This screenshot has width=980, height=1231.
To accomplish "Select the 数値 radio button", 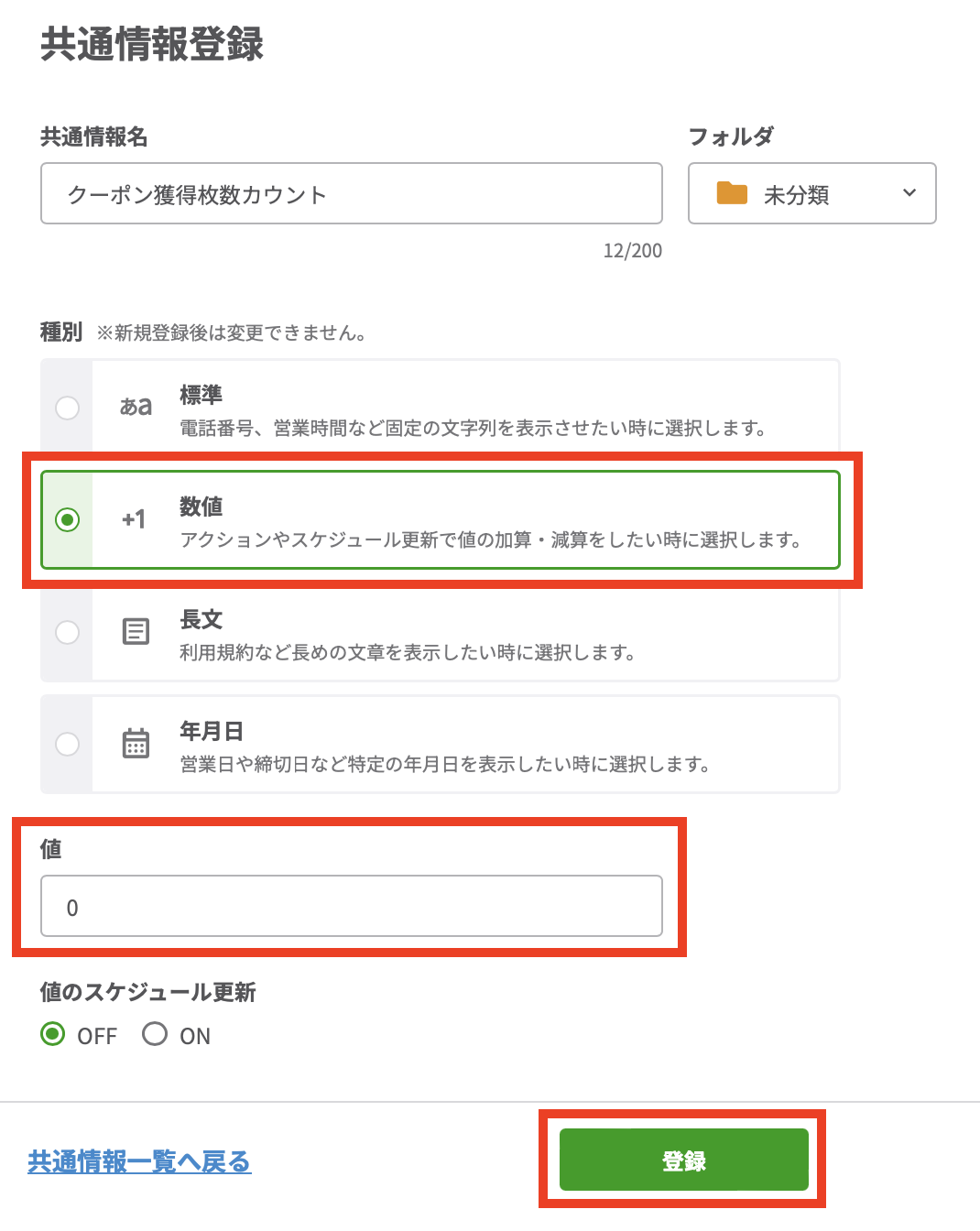I will click(x=67, y=519).
